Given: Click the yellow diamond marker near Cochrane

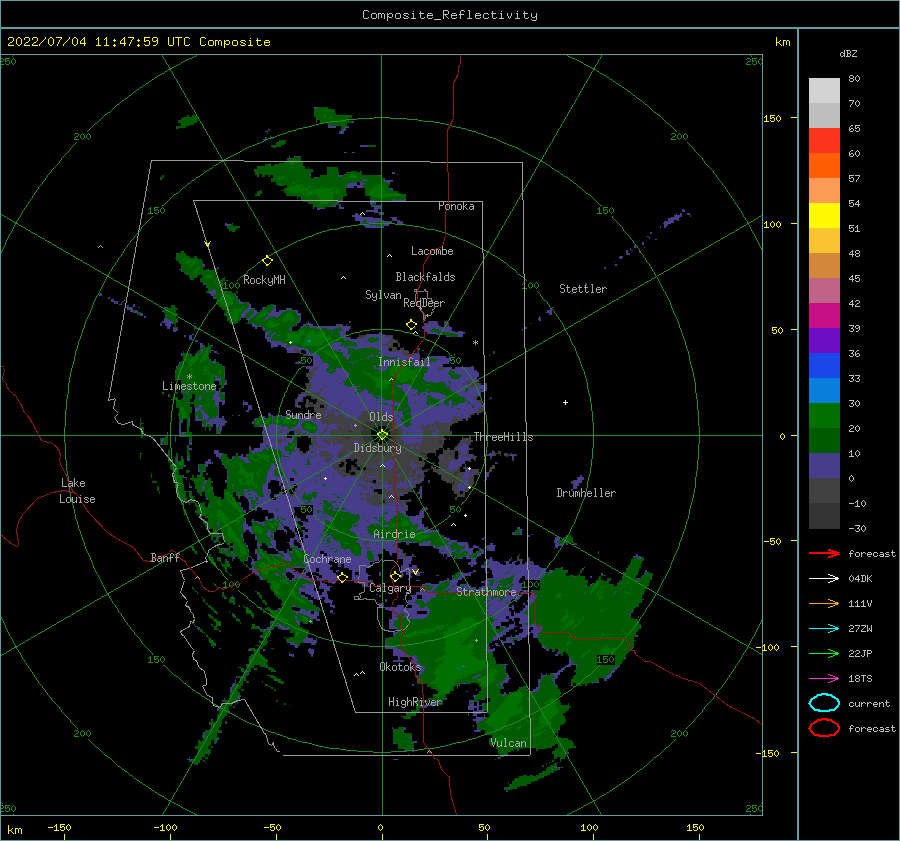Looking at the screenshot, I should point(343,577).
